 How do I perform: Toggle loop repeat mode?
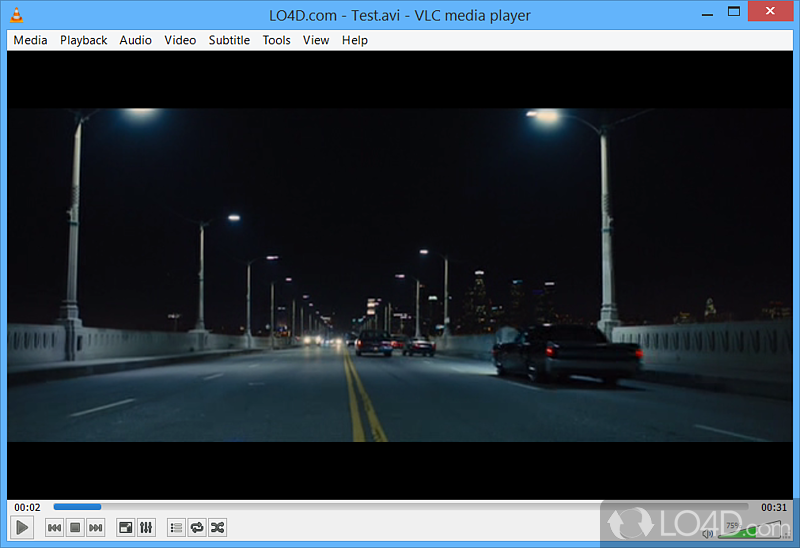pos(196,527)
